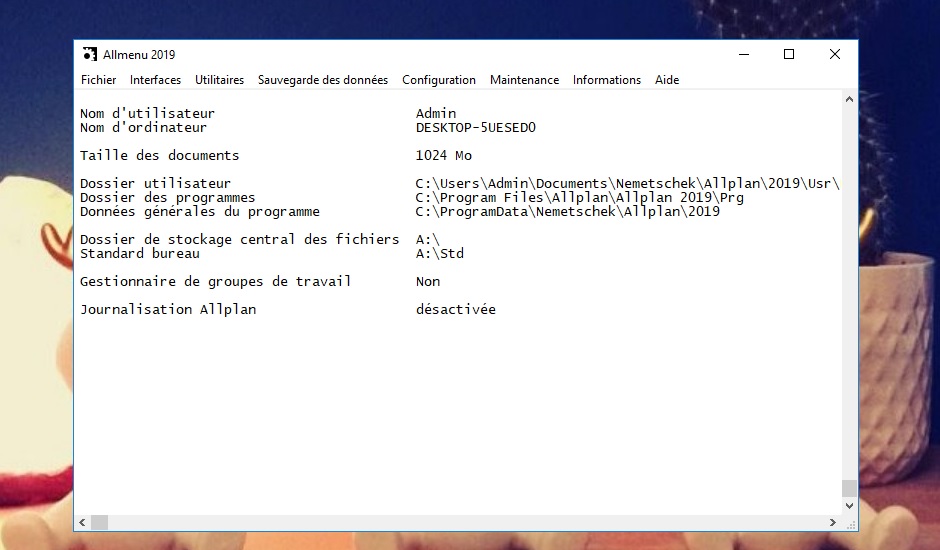Click the C:\Users\Admin\Documents path
The width and height of the screenshot is (940, 550).
[x=627, y=184]
